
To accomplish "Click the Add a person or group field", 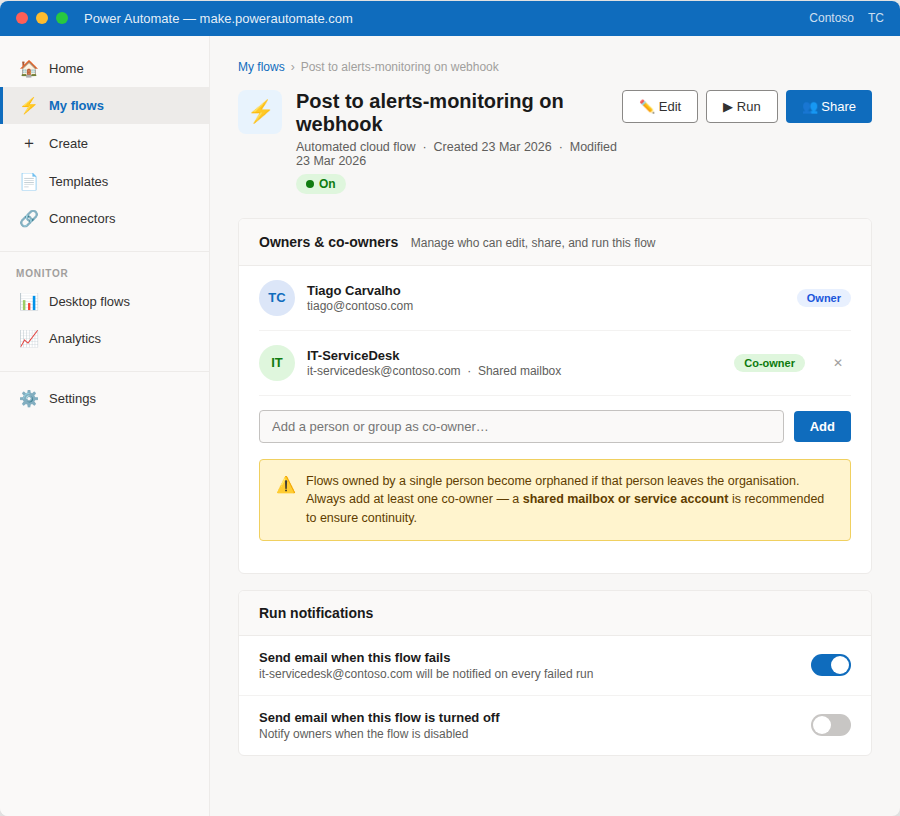I will coord(521,426).
